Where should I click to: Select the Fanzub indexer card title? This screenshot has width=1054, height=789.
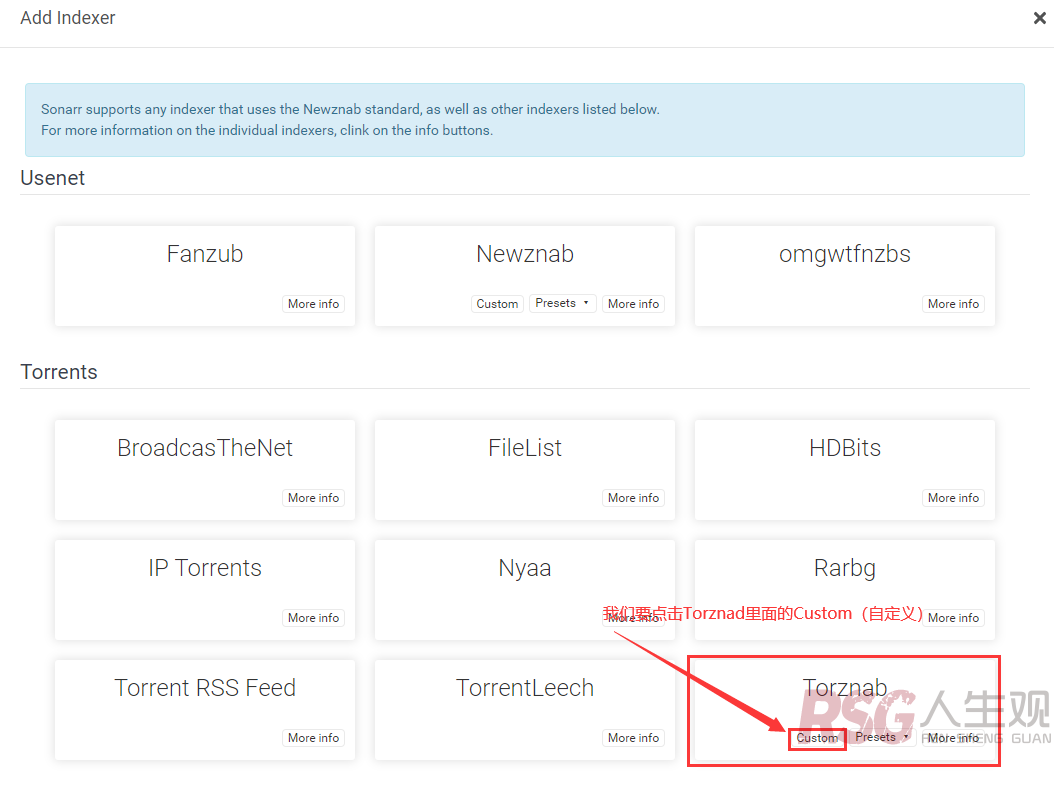[205, 254]
